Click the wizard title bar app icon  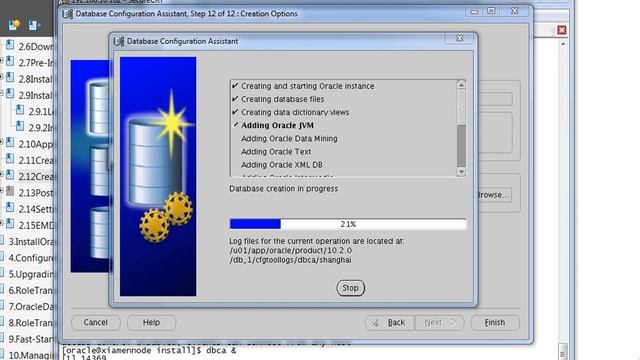[67, 14]
